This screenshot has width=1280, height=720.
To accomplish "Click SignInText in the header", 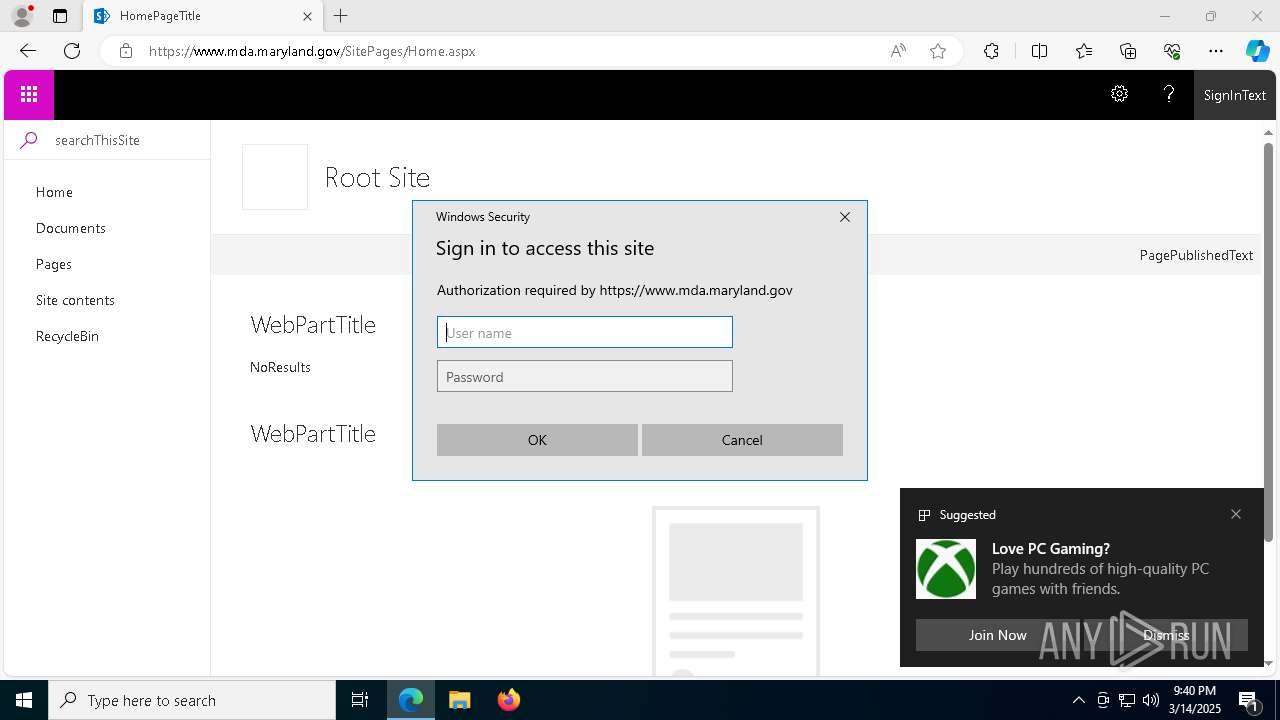I will tap(1235, 95).
